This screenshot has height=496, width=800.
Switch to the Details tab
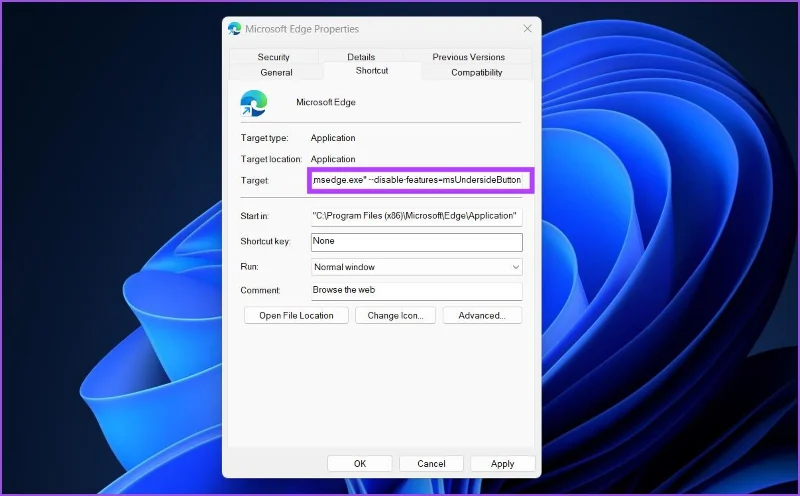coord(361,57)
